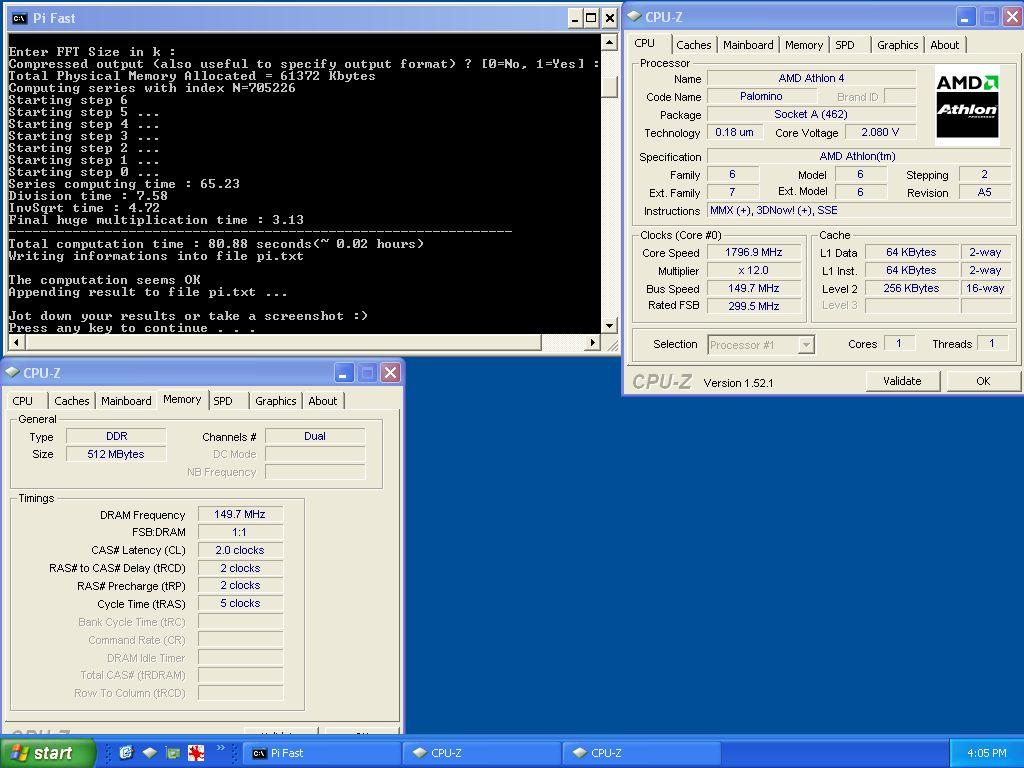Open the SPD tab in top CPU-Z window
The height and width of the screenshot is (768, 1024).
point(845,45)
